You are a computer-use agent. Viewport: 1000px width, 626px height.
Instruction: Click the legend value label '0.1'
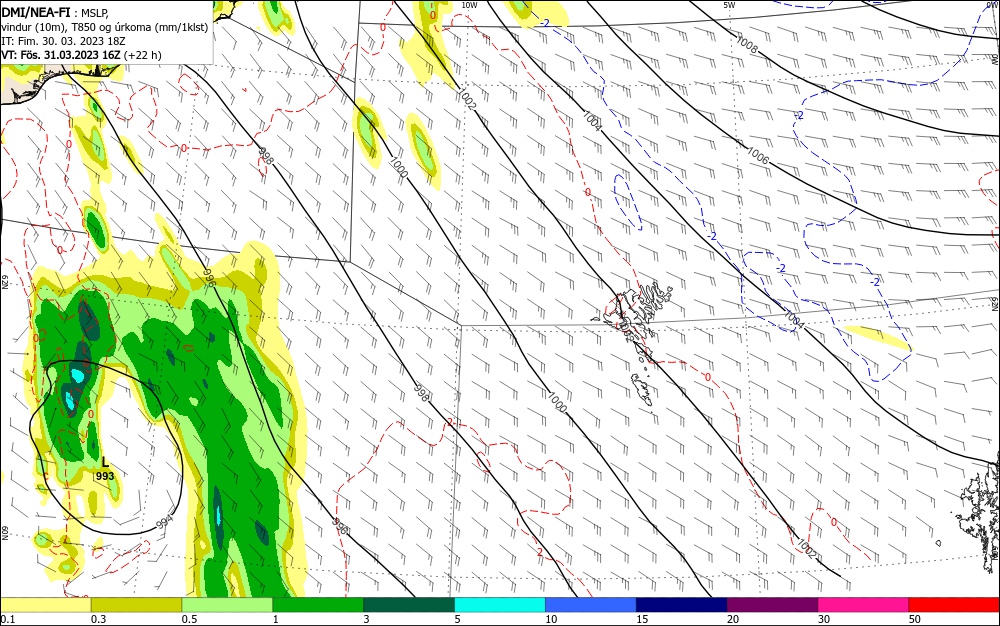tap(8, 619)
